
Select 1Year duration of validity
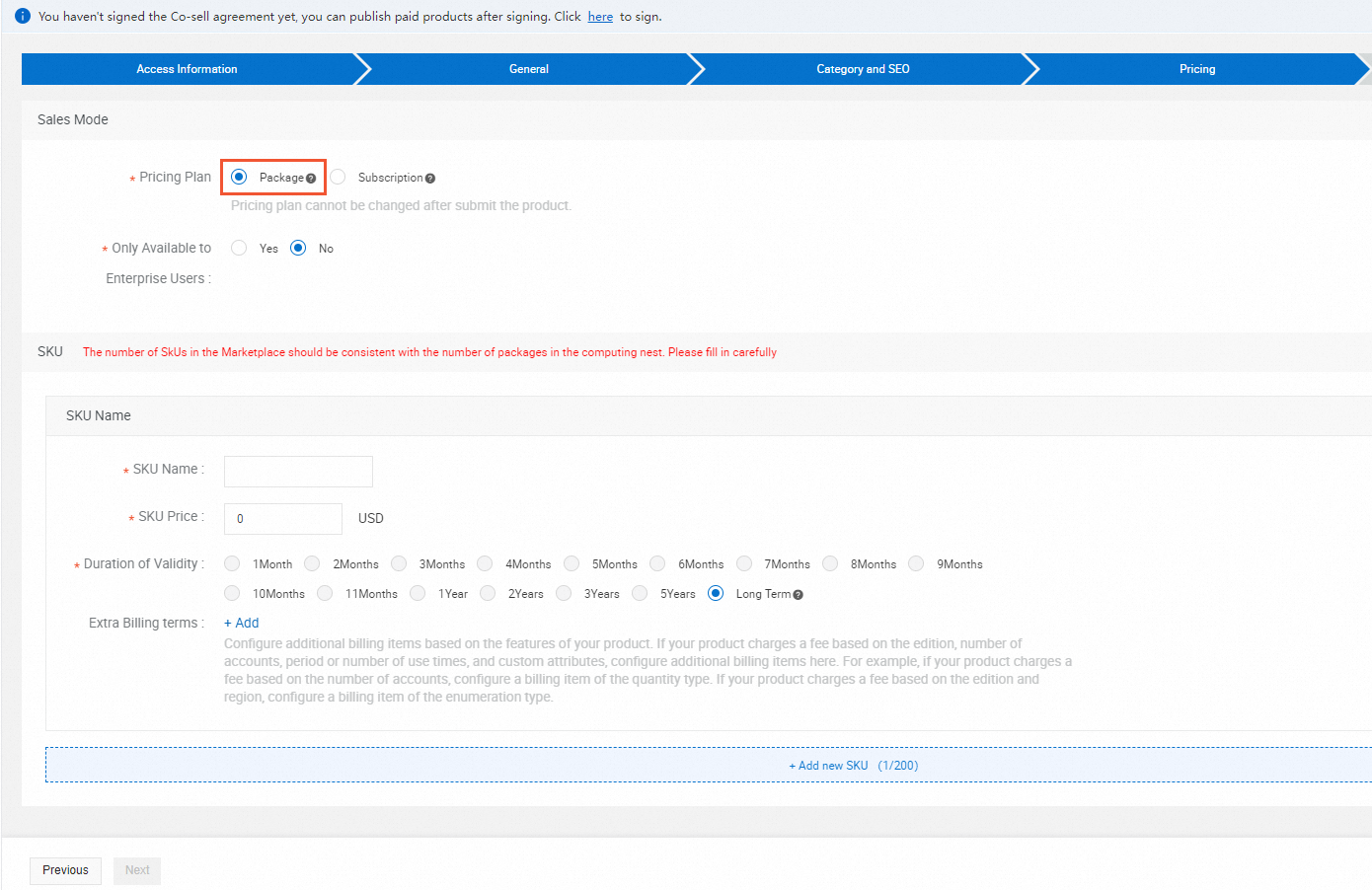(418, 593)
